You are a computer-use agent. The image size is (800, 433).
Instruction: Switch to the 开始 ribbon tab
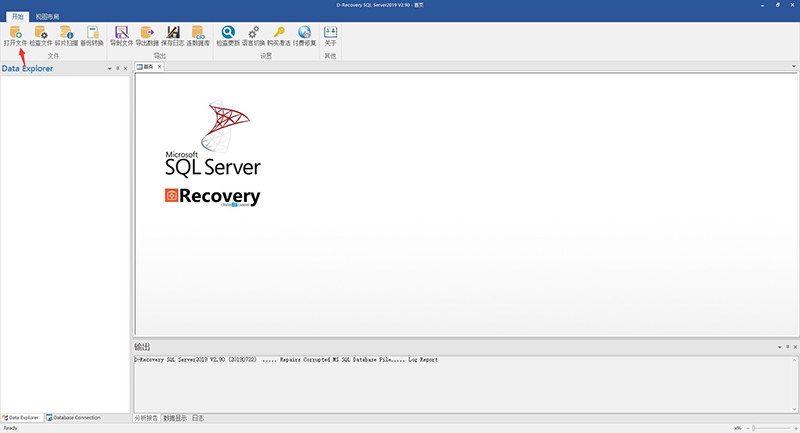17,17
